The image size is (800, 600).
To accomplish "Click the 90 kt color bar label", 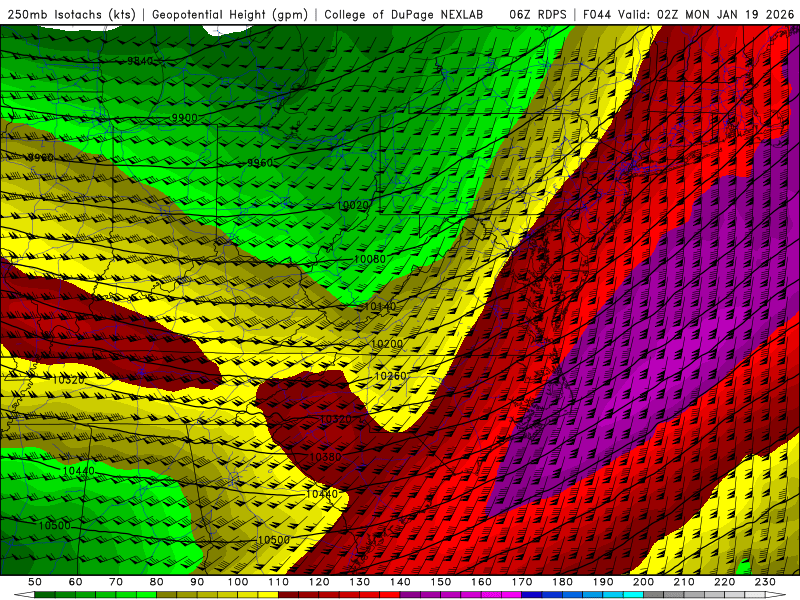I will (197, 582).
